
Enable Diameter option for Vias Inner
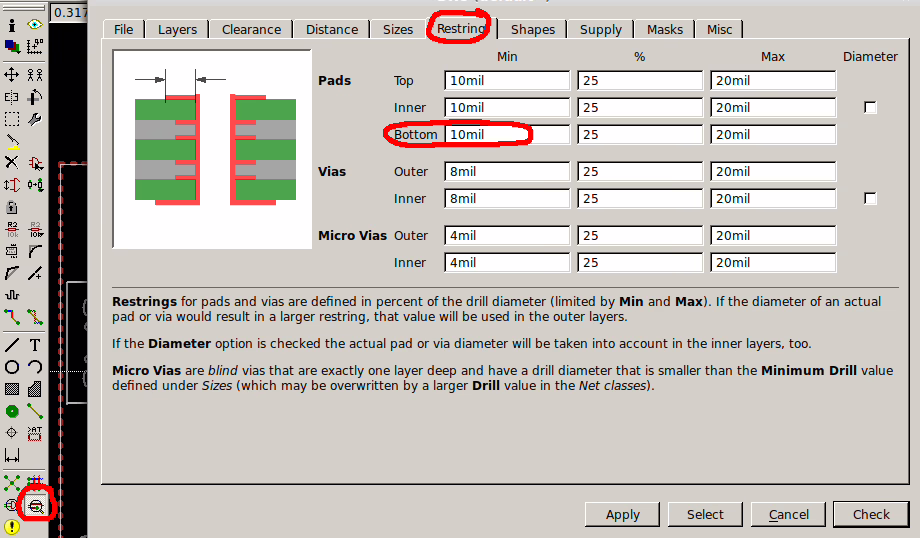(870, 199)
